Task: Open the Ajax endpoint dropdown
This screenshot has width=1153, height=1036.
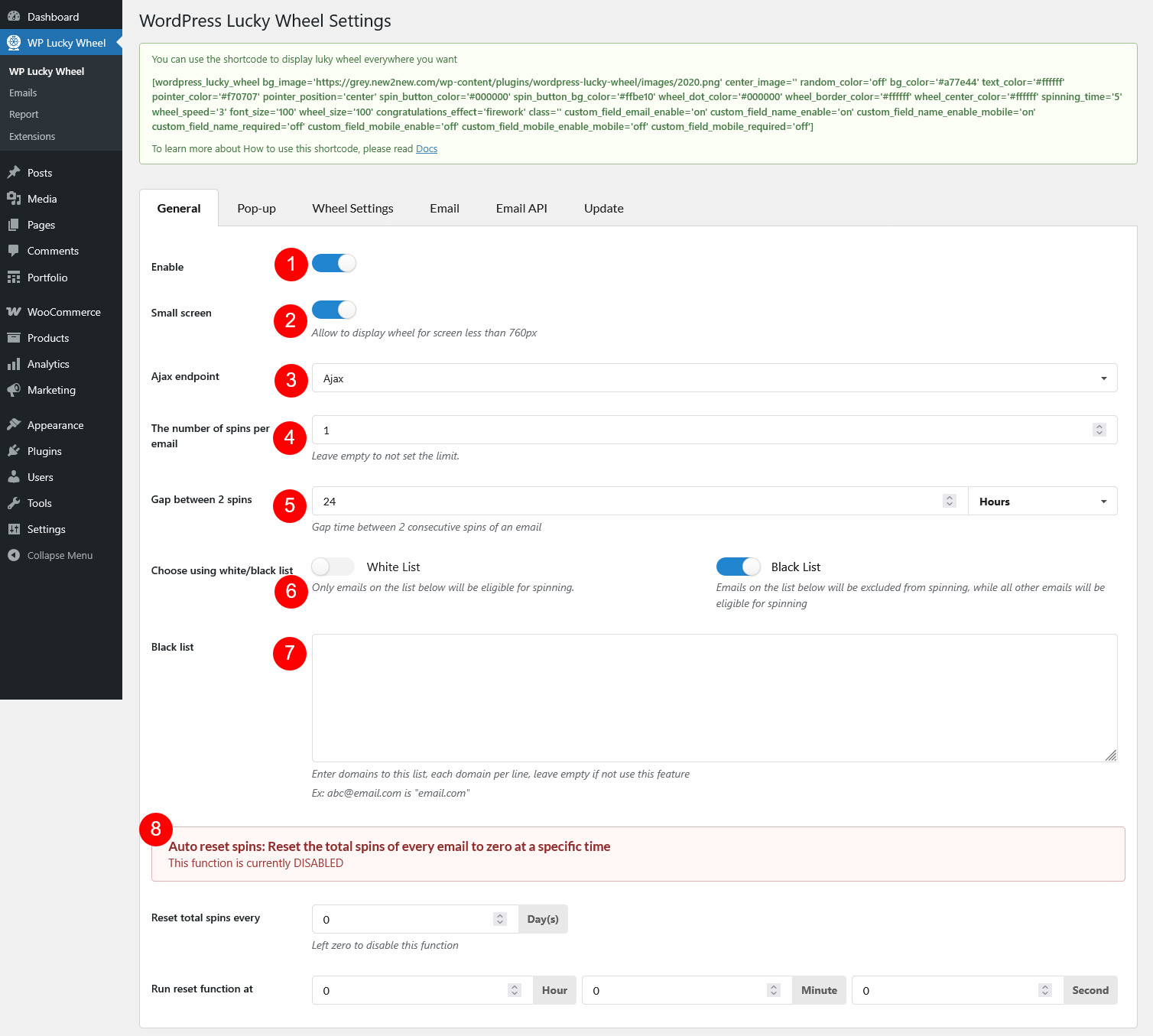Action: tap(714, 378)
